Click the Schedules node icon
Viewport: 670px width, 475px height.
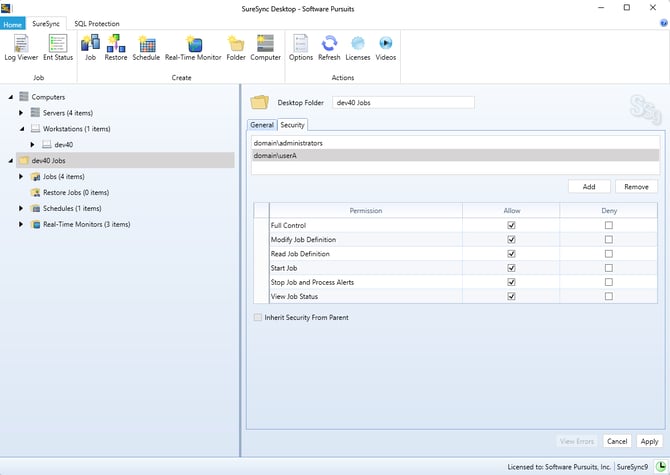(x=35, y=208)
